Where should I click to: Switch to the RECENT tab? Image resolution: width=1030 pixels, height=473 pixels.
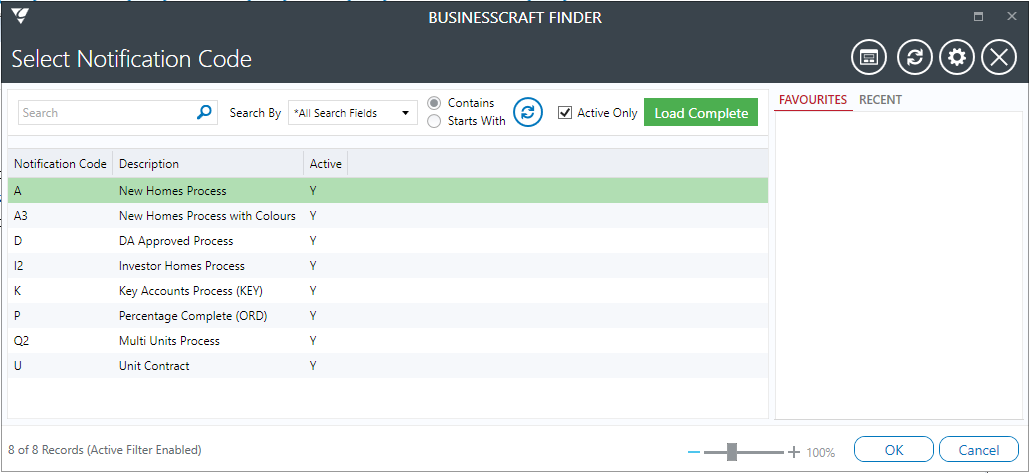pyautogui.click(x=880, y=100)
